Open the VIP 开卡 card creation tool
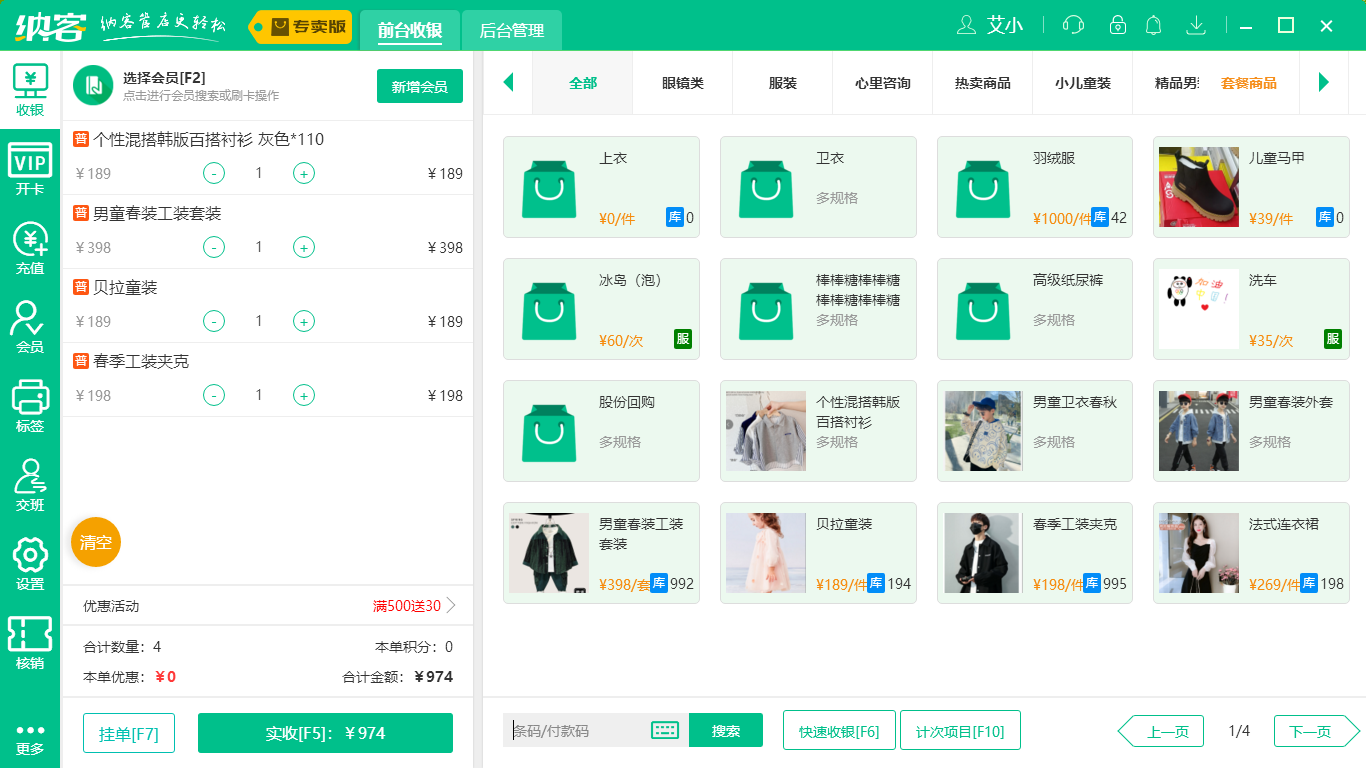This screenshot has height=768, width=1366. 30,167
